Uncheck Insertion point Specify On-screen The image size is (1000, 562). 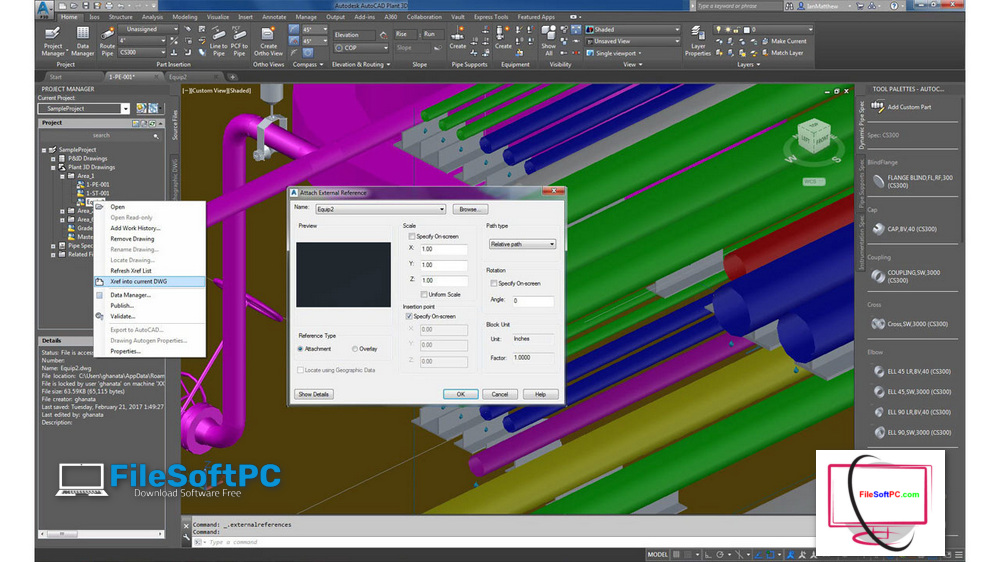pyautogui.click(x=409, y=316)
